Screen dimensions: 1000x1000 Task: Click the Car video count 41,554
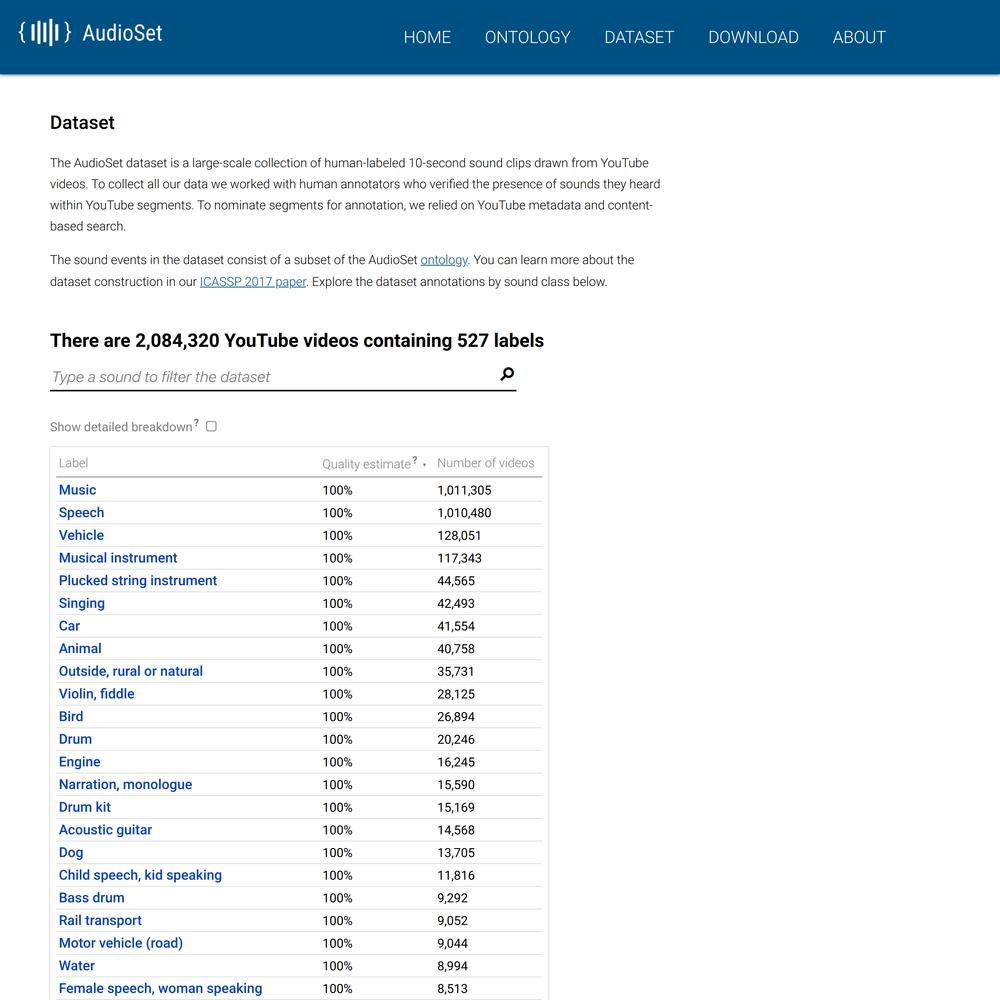(x=456, y=626)
